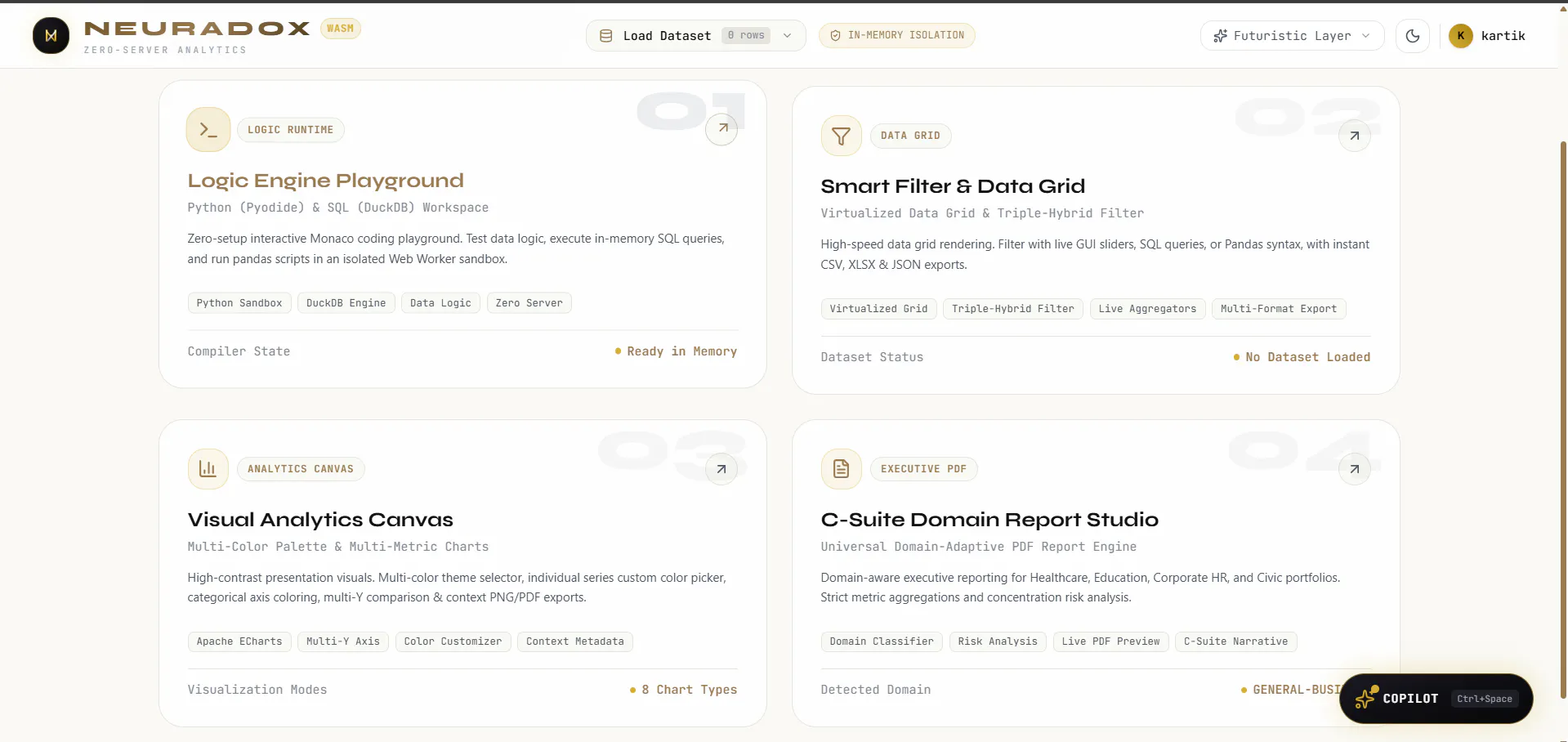Click the document icon on Executive PDF card
The height and width of the screenshot is (742, 1568).
click(x=842, y=469)
